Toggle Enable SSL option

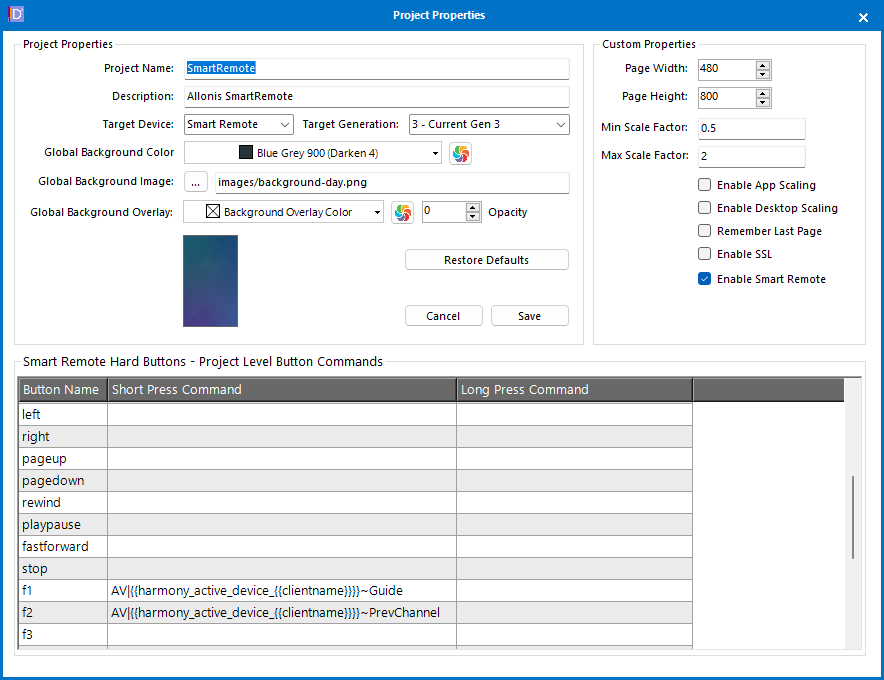(x=704, y=254)
